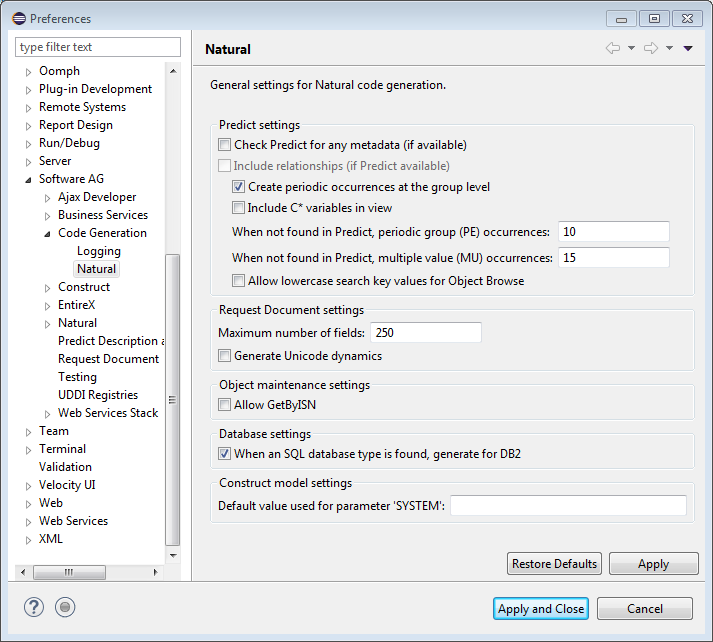Viewport: 713px width, 642px height.
Task: Disable generate for DB2 checkbox
Action: (x=225, y=454)
